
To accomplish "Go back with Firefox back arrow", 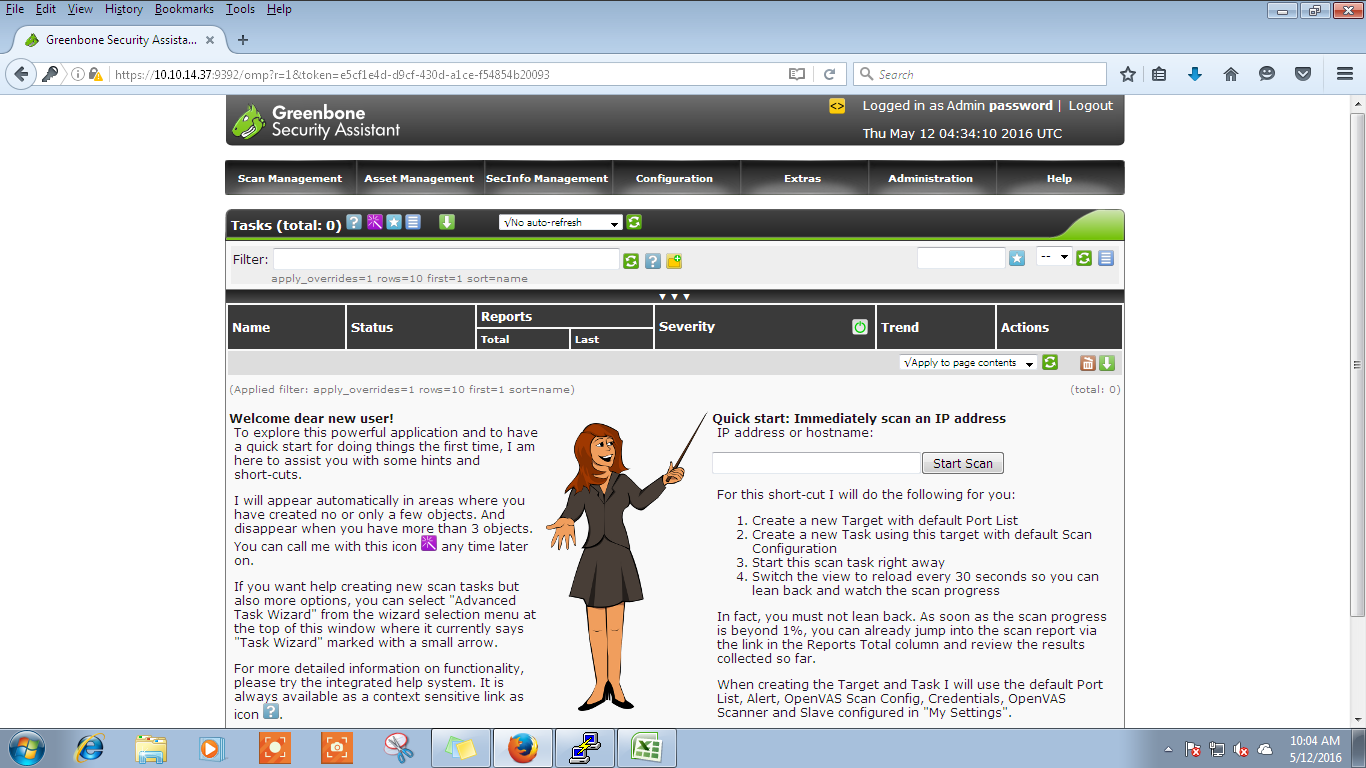I will point(21,74).
